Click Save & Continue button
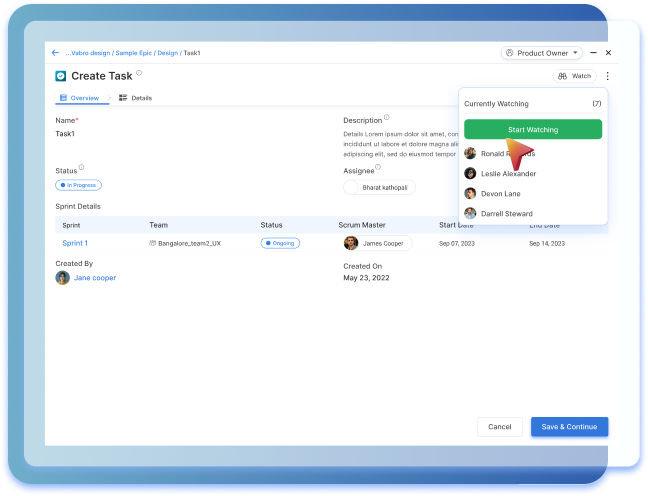This screenshot has width=648, height=496. click(x=569, y=427)
